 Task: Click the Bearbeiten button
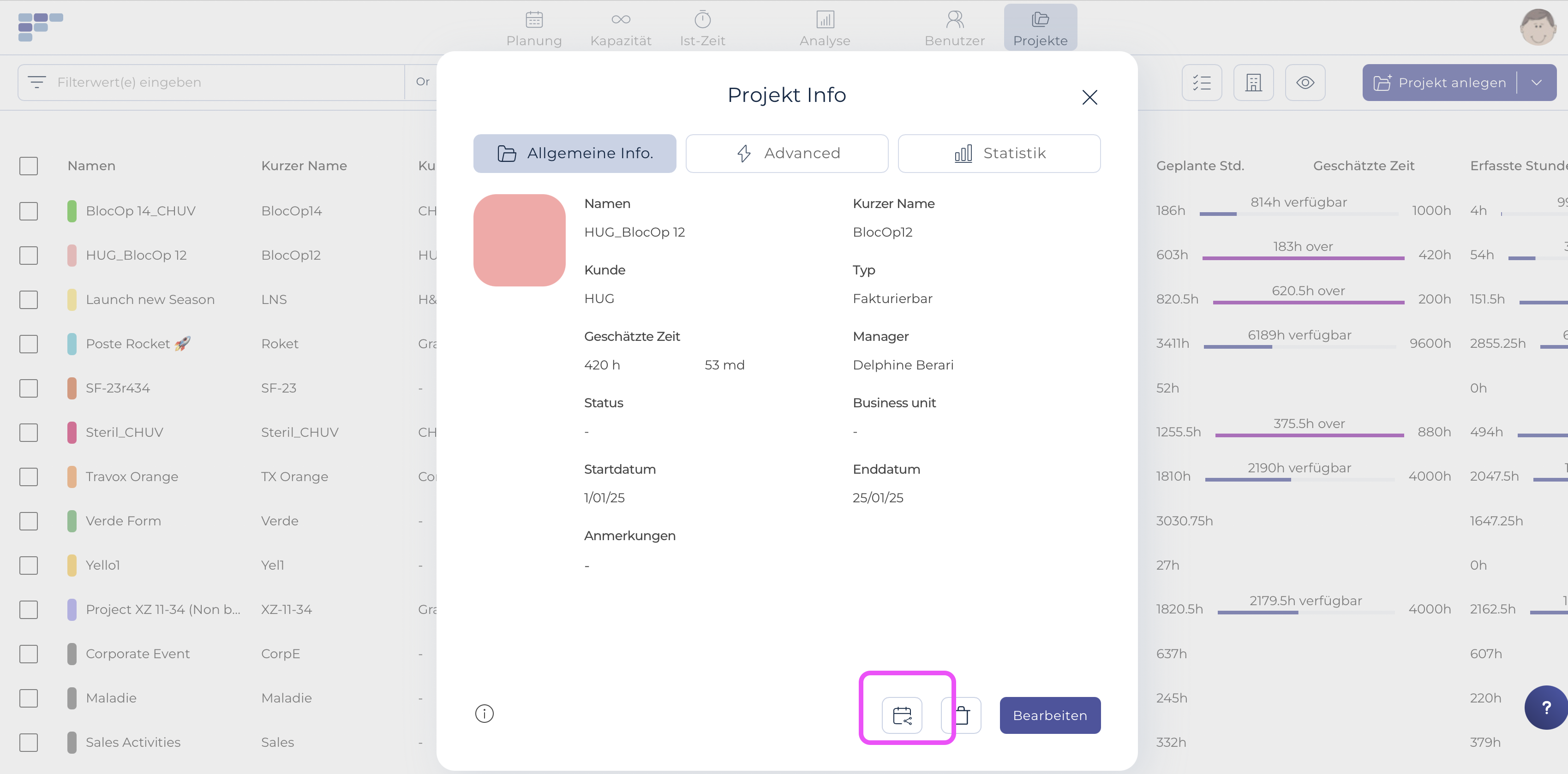tap(1050, 715)
